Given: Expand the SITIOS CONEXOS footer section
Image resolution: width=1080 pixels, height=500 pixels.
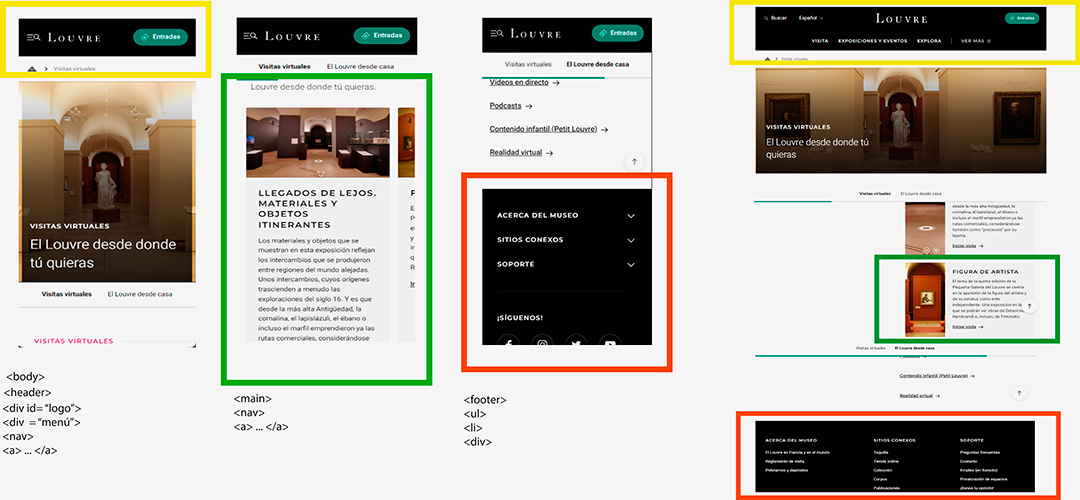Looking at the screenshot, I should pos(631,240).
